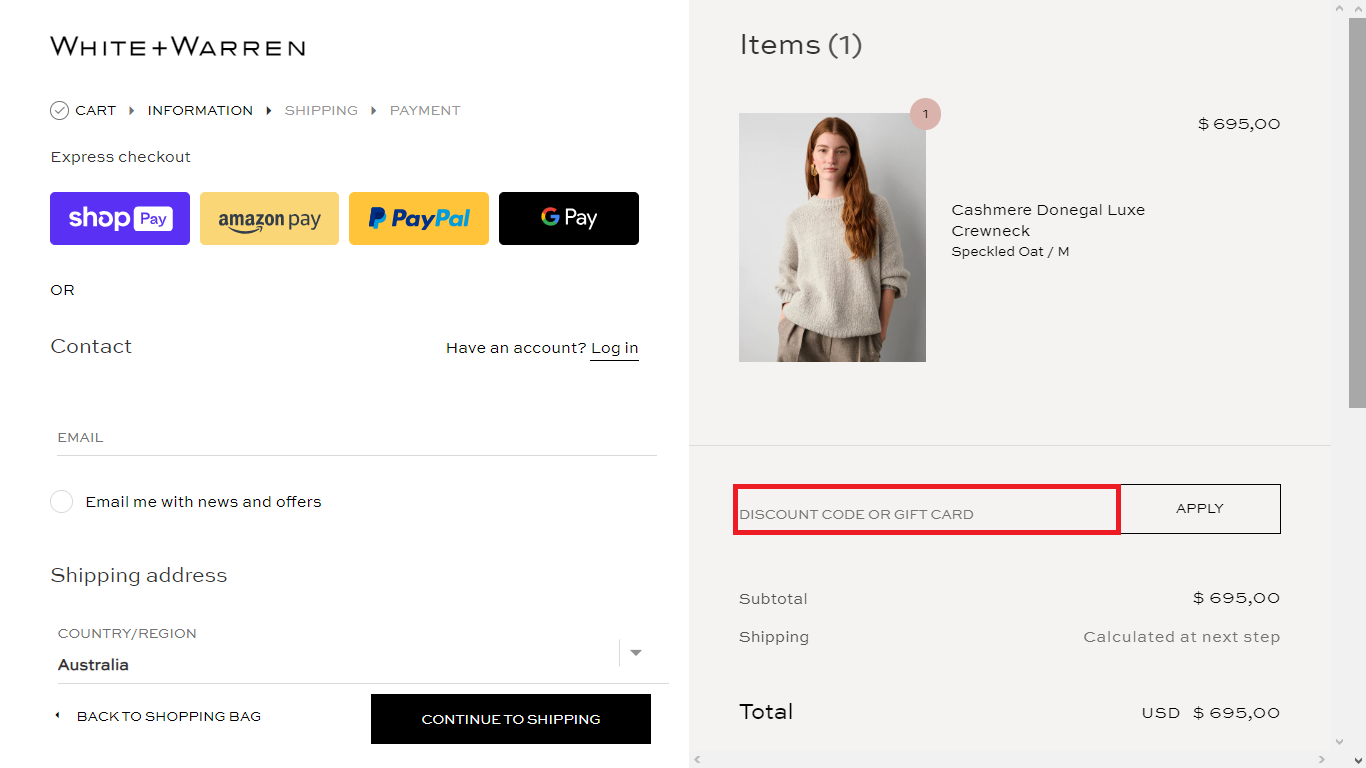Click the discount code or gift card field
Image resolution: width=1366 pixels, height=768 pixels.
point(926,510)
